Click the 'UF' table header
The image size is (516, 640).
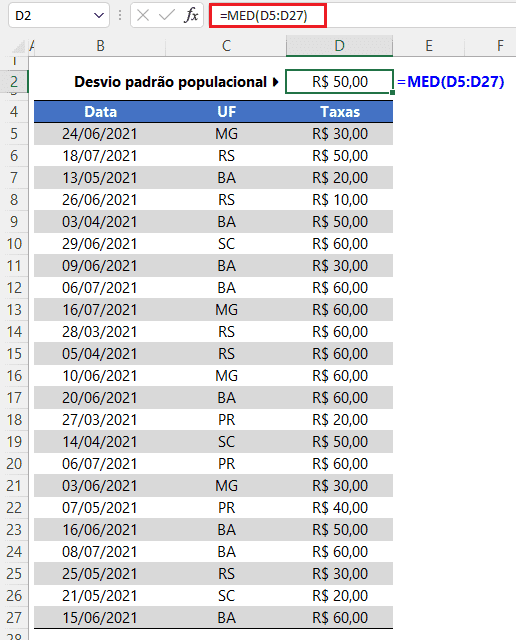click(226, 112)
